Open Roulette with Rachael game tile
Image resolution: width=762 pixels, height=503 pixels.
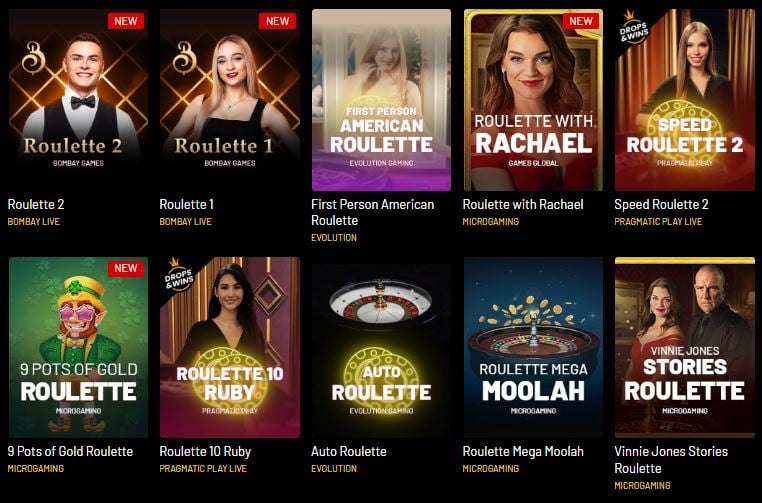click(x=533, y=100)
